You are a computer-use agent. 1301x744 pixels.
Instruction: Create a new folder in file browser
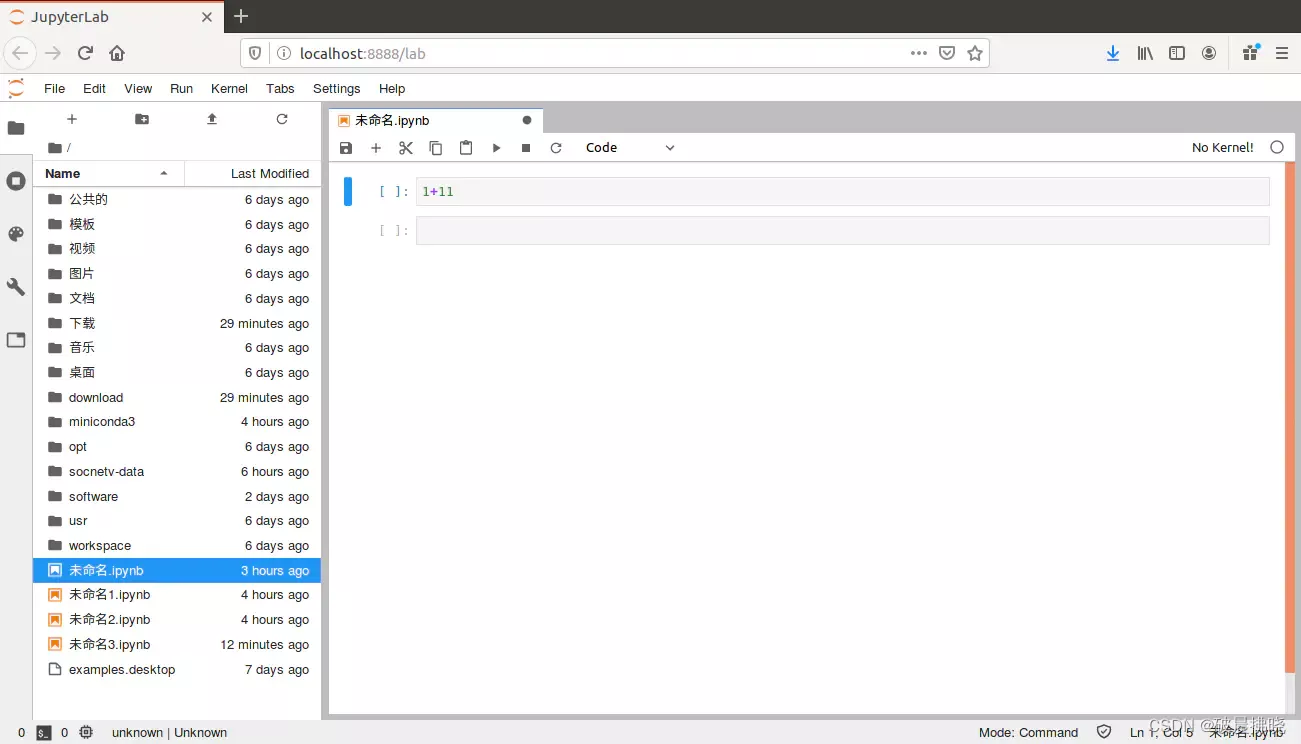141,118
